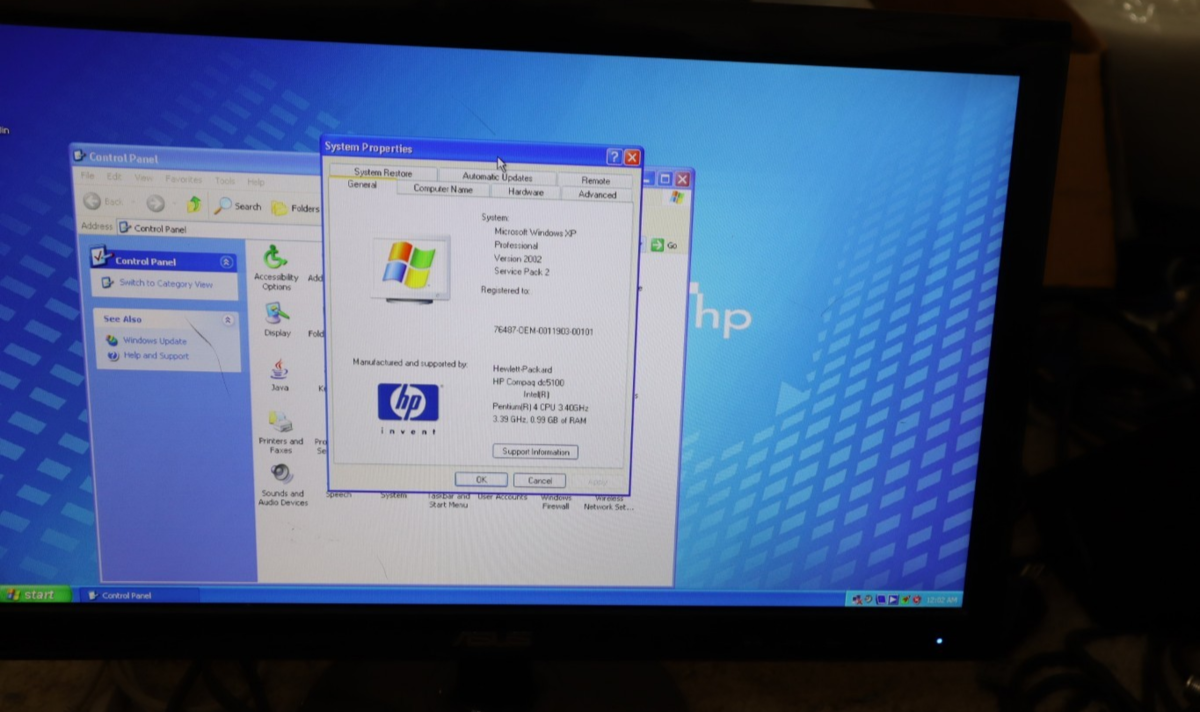Click the Up folder toolbar icon
This screenshot has height=712, width=1200.
(194, 205)
